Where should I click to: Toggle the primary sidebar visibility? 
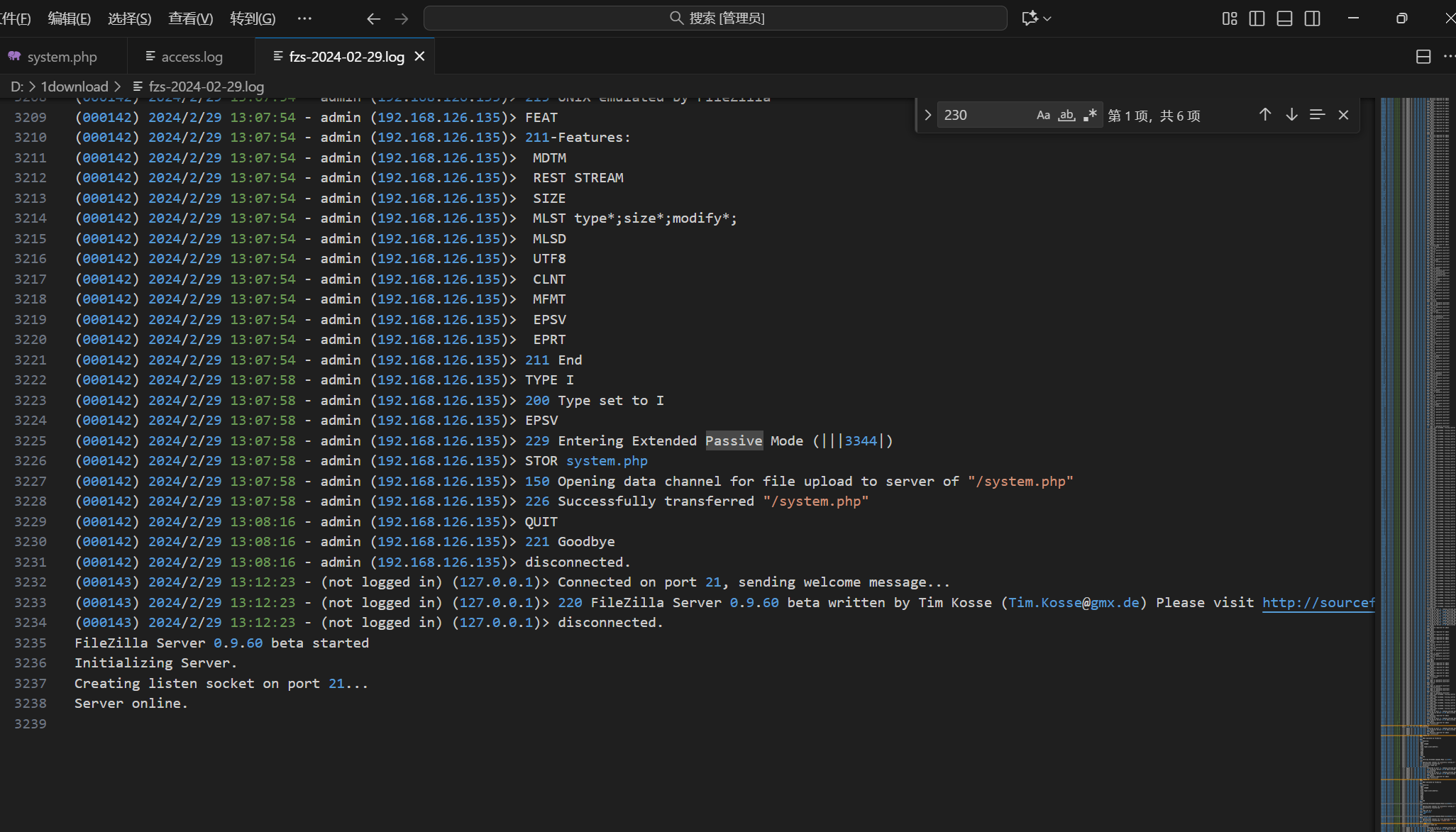click(x=1257, y=18)
